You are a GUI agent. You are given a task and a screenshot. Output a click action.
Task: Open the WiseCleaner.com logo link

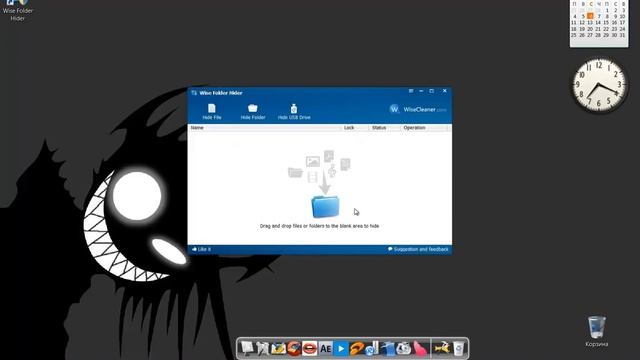(418, 109)
